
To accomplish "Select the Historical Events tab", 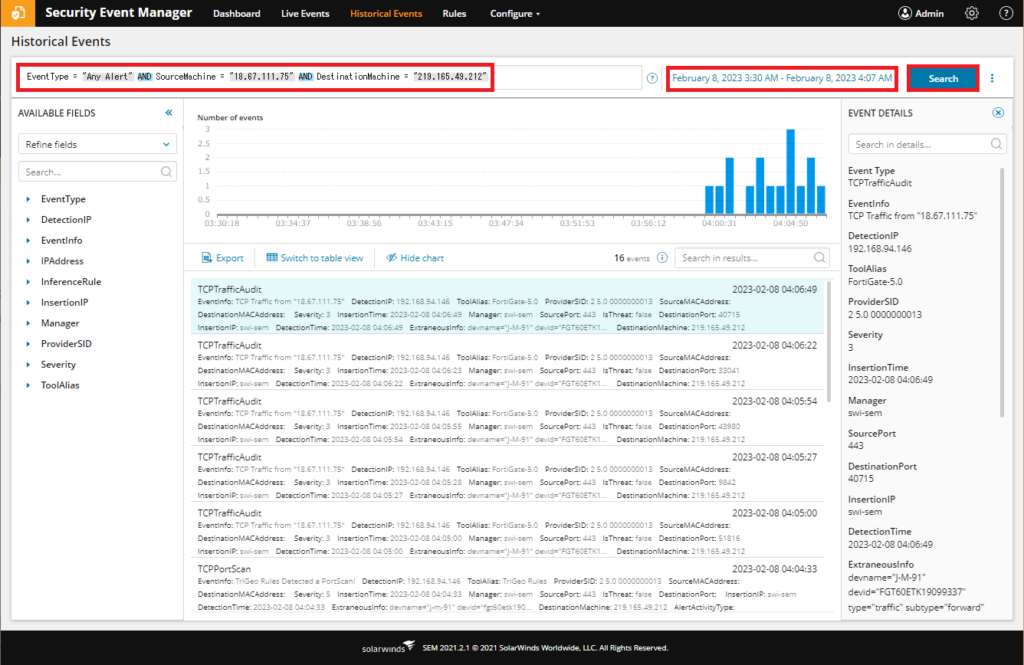I will click(x=386, y=14).
